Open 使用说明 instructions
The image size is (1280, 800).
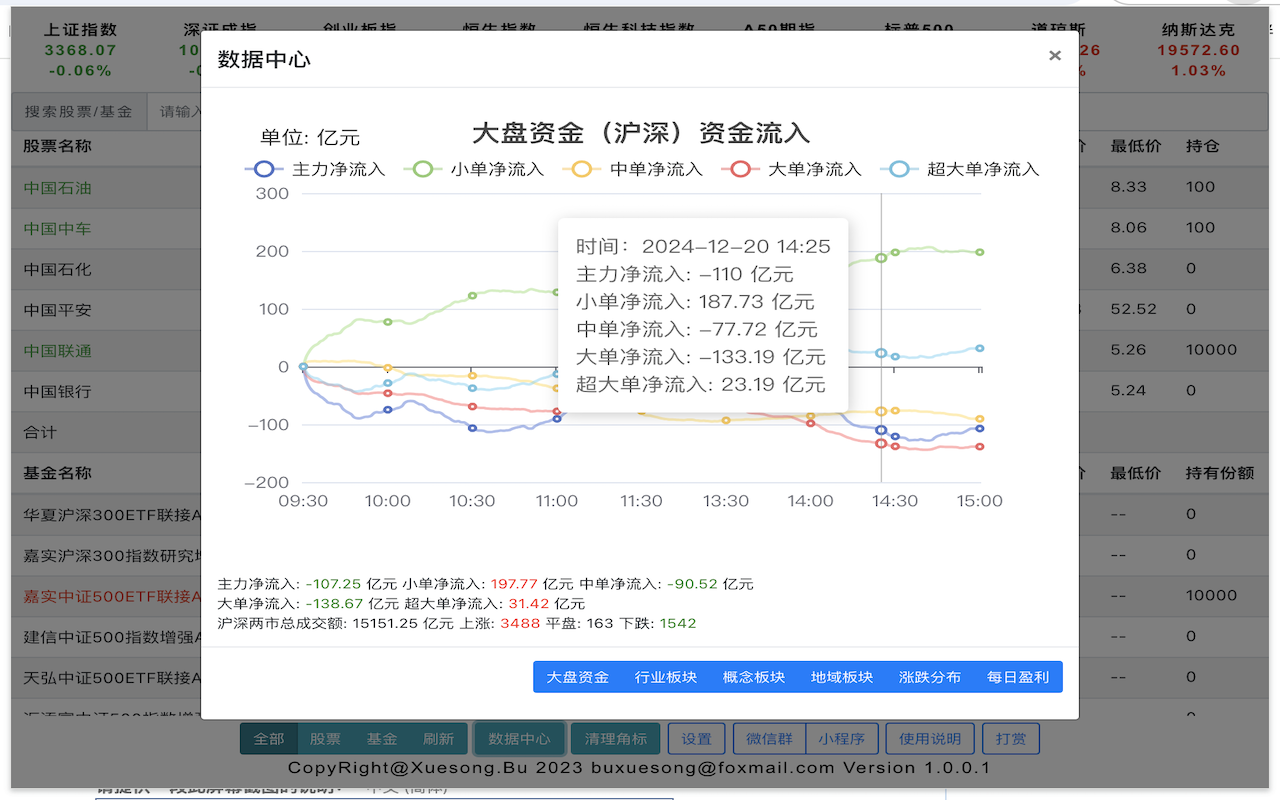pos(930,739)
